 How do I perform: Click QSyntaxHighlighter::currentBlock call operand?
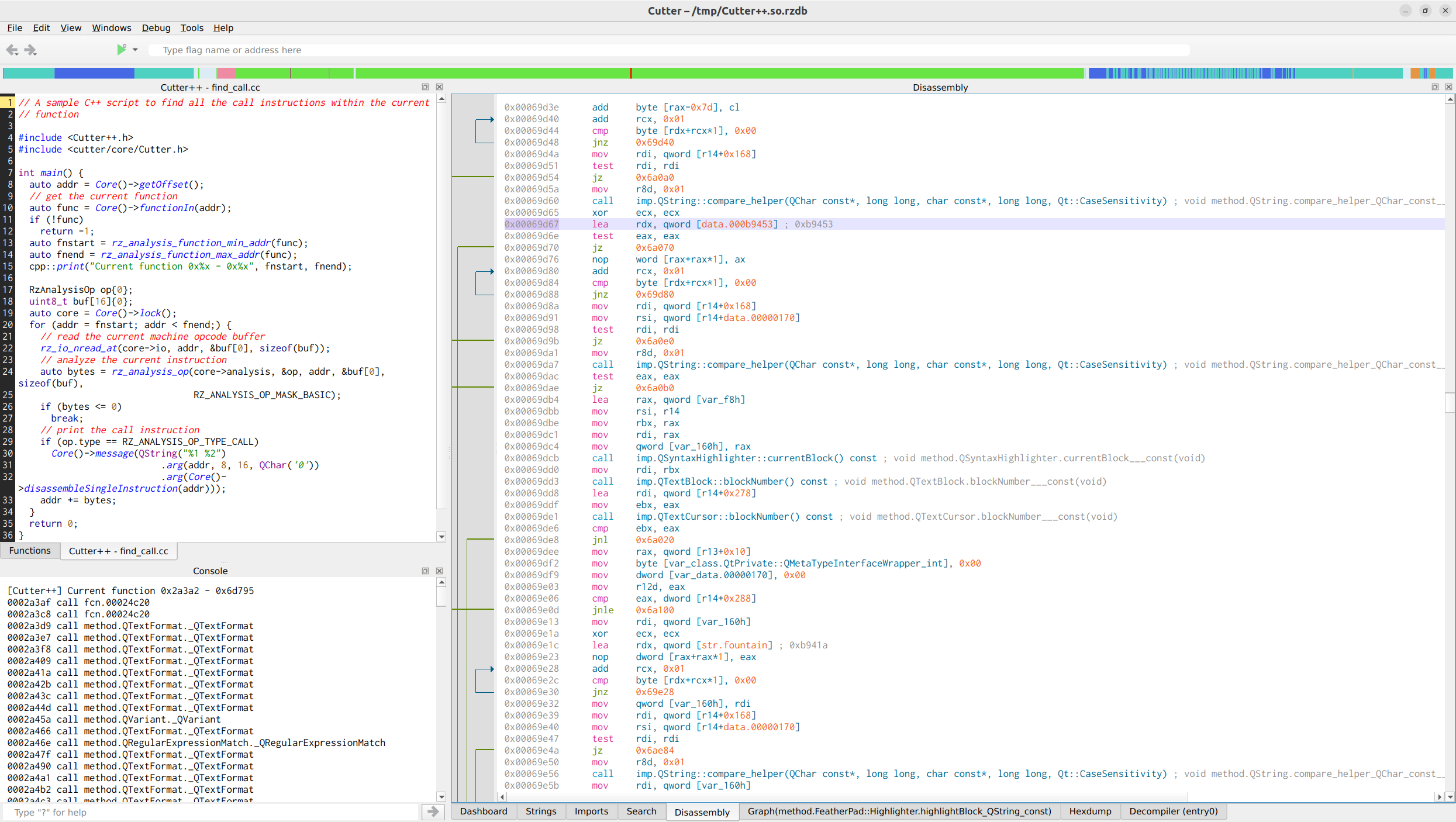[756, 458]
